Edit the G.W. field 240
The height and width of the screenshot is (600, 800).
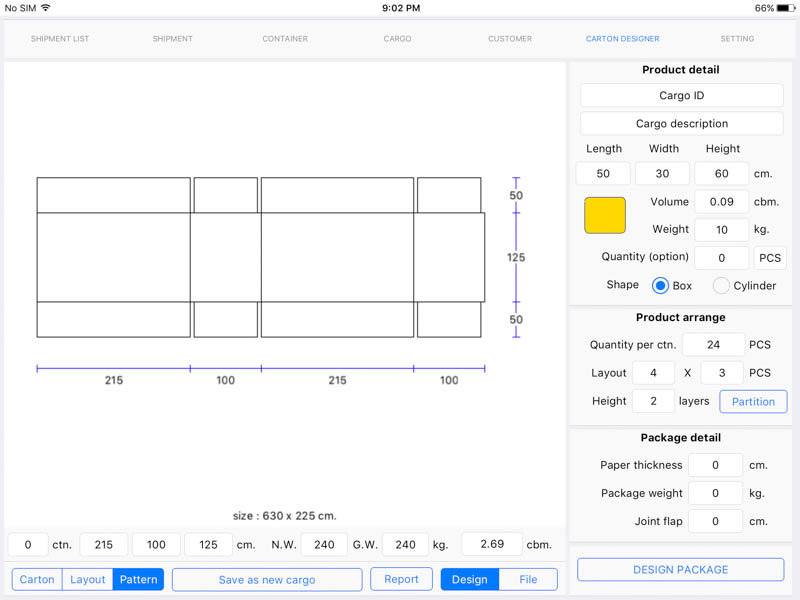pos(405,544)
